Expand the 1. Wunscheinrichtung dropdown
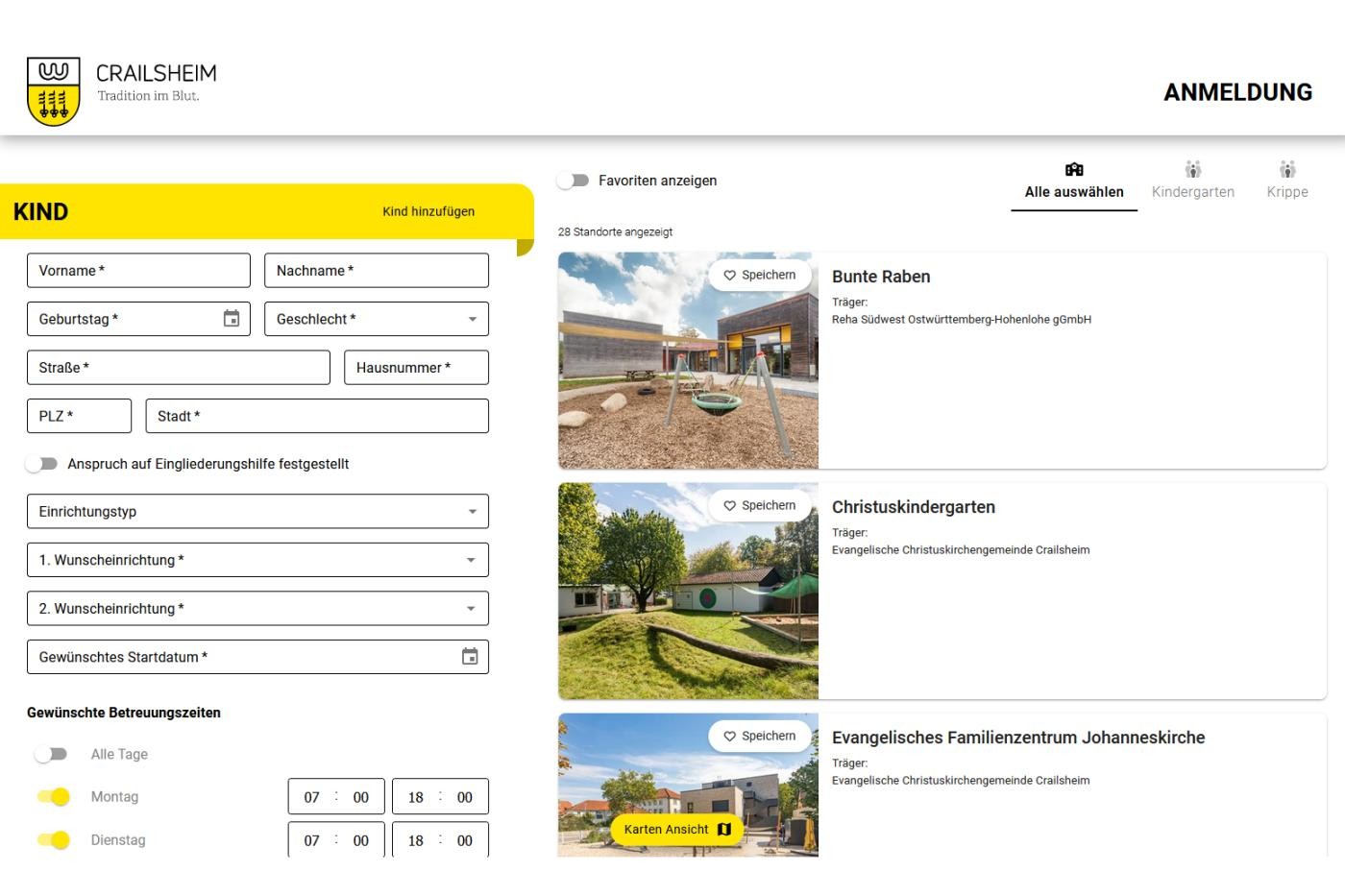Screen dimensions: 1345x896 257,560
